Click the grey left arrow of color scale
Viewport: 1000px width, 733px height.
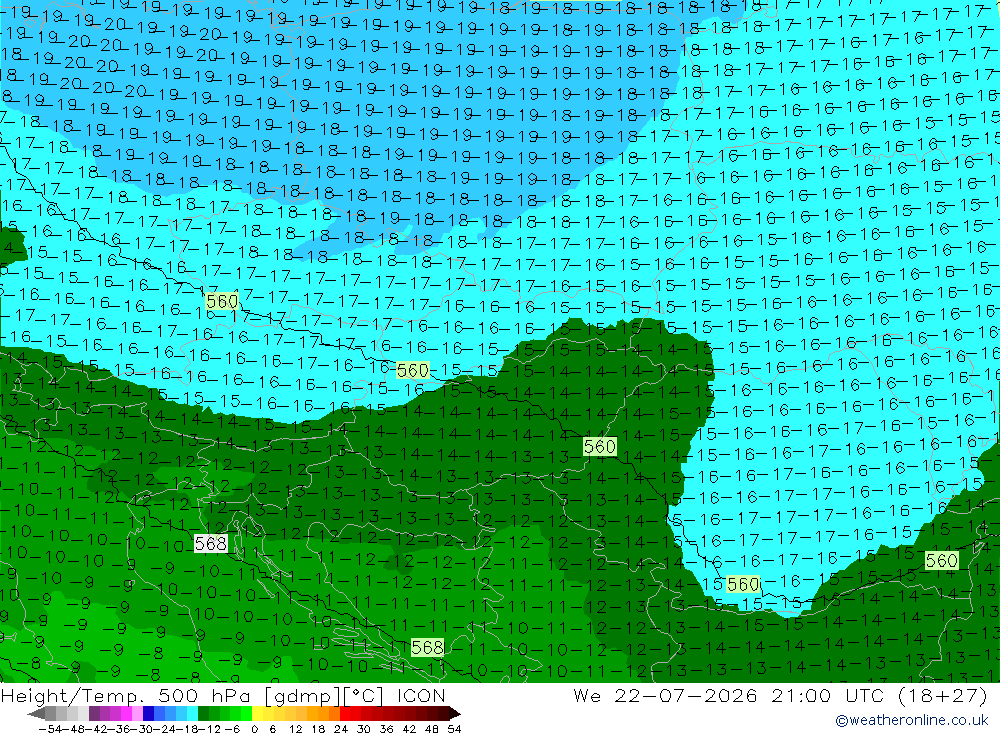36,713
